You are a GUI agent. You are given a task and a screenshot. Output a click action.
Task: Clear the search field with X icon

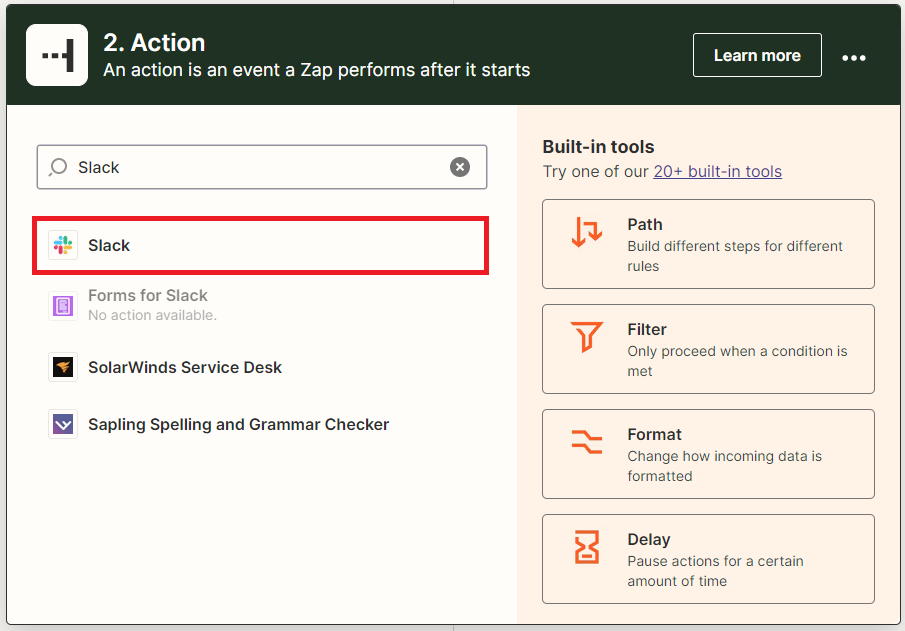(460, 167)
